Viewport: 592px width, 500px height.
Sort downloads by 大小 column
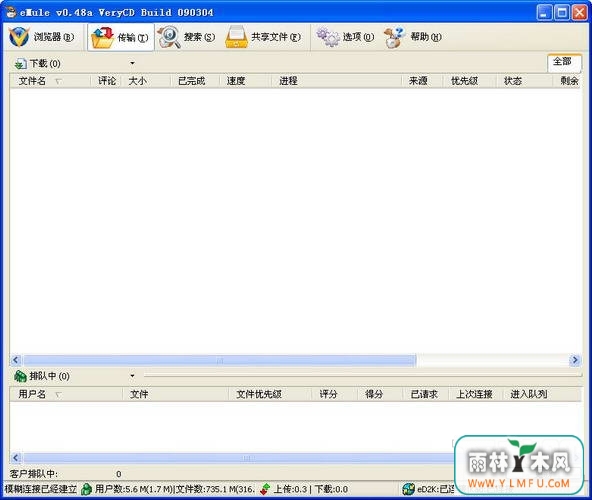coord(146,81)
